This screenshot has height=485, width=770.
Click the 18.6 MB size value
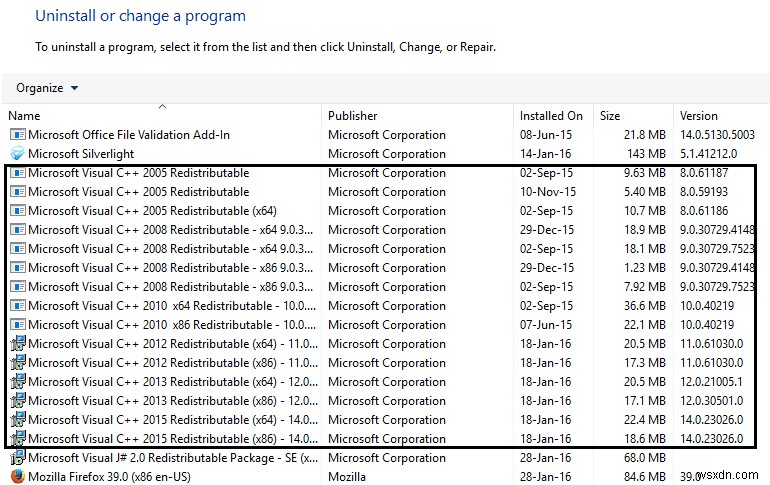[x=645, y=439]
